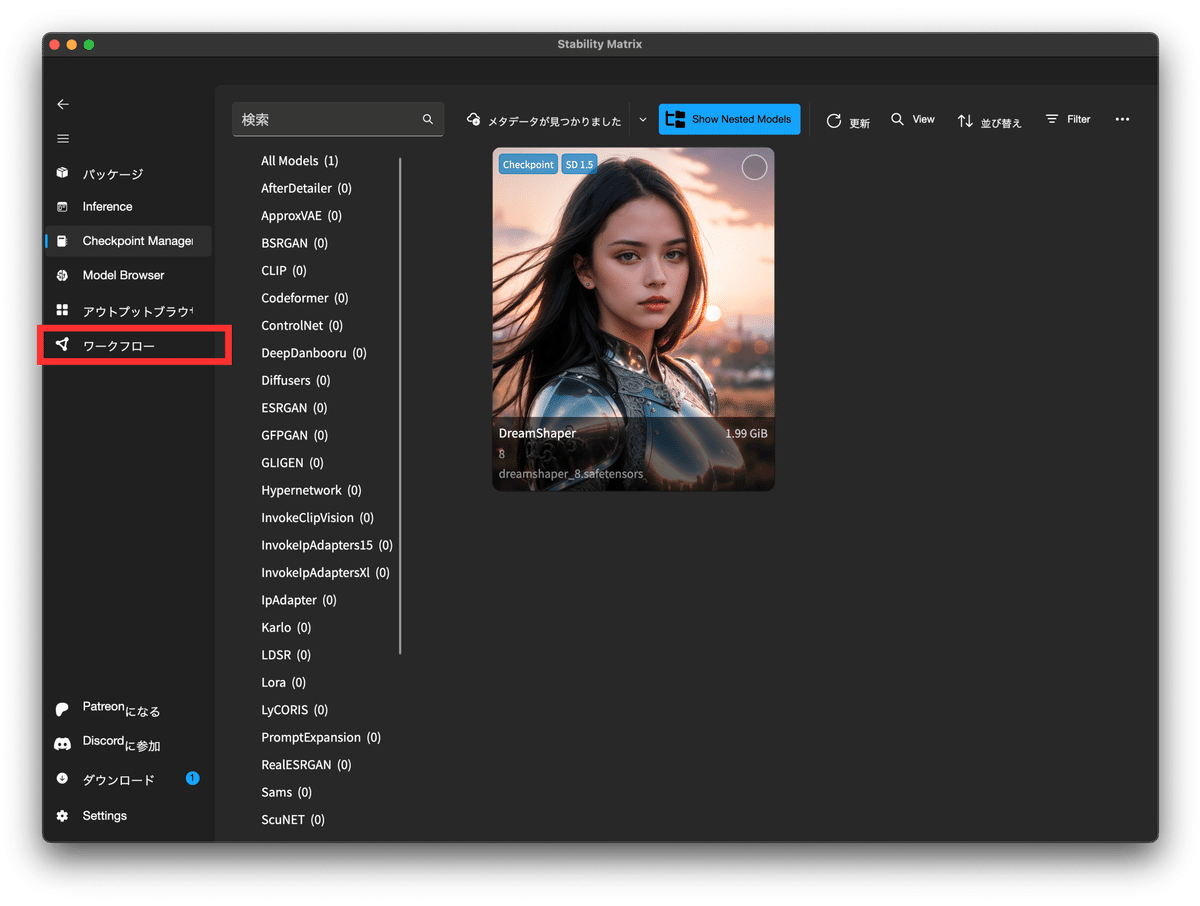Viewport: 1200px width, 906px height.
Task: Open the ワークフロー workflow page
Action: (128, 345)
